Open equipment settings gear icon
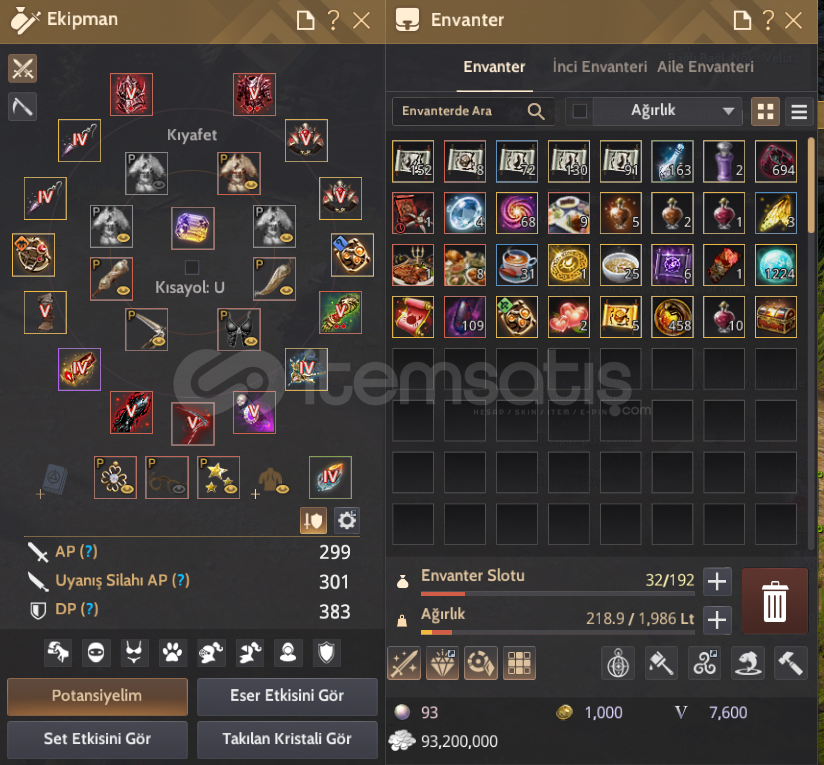 click(x=347, y=520)
